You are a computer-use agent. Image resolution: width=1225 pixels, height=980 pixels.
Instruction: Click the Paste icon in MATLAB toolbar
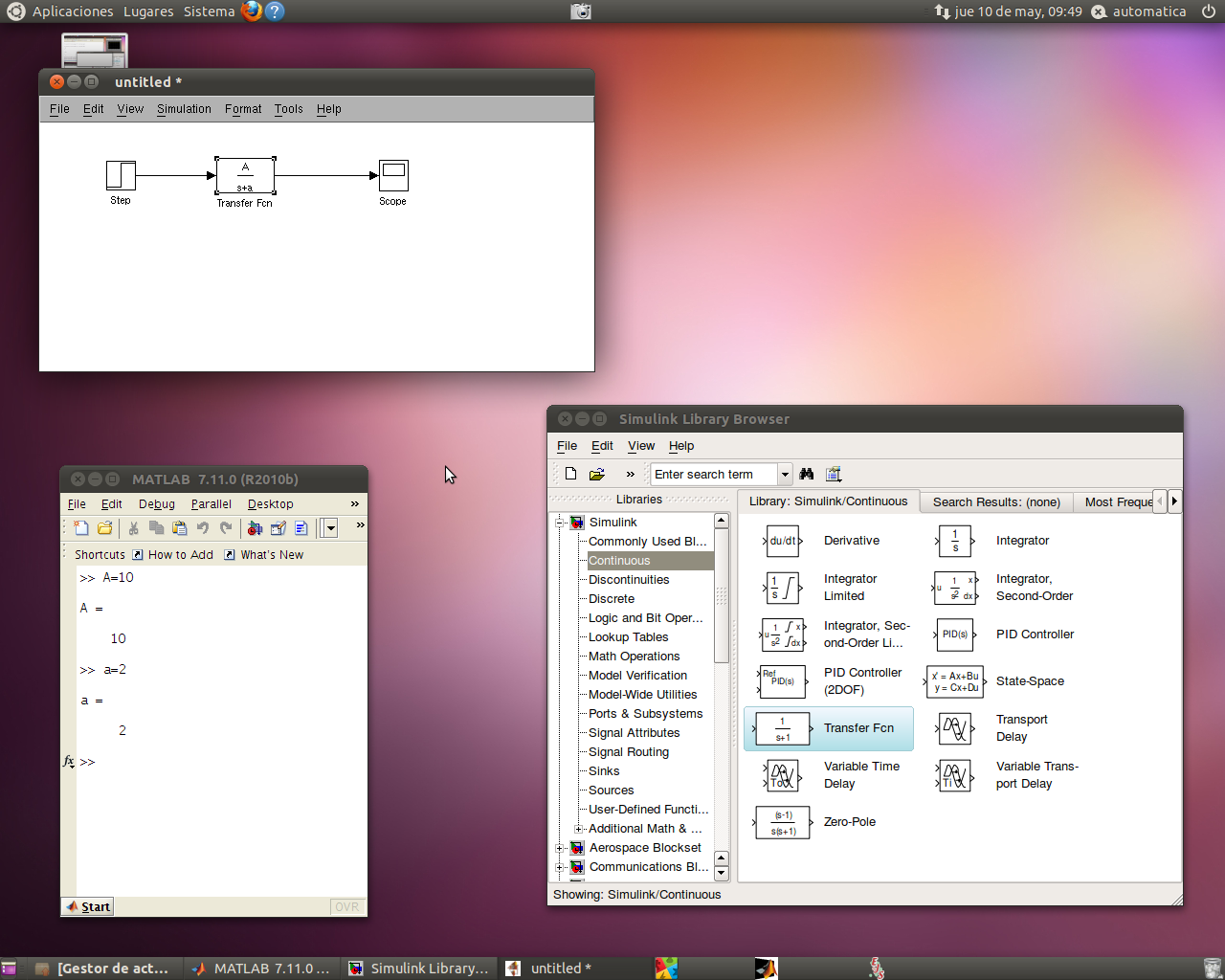click(x=179, y=527)
